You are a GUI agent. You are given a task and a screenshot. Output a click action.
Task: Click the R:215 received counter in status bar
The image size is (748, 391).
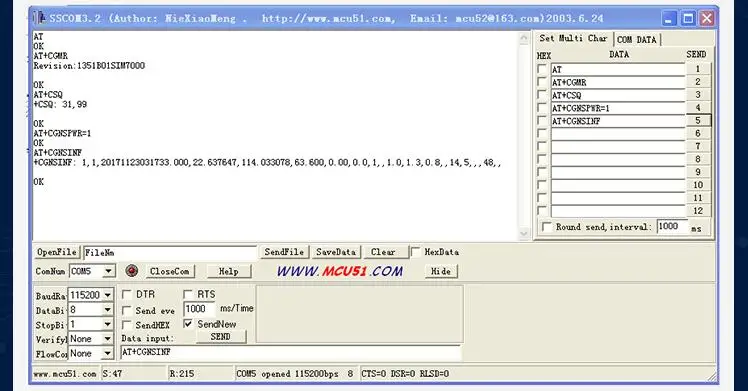click(x=182, y=374)
